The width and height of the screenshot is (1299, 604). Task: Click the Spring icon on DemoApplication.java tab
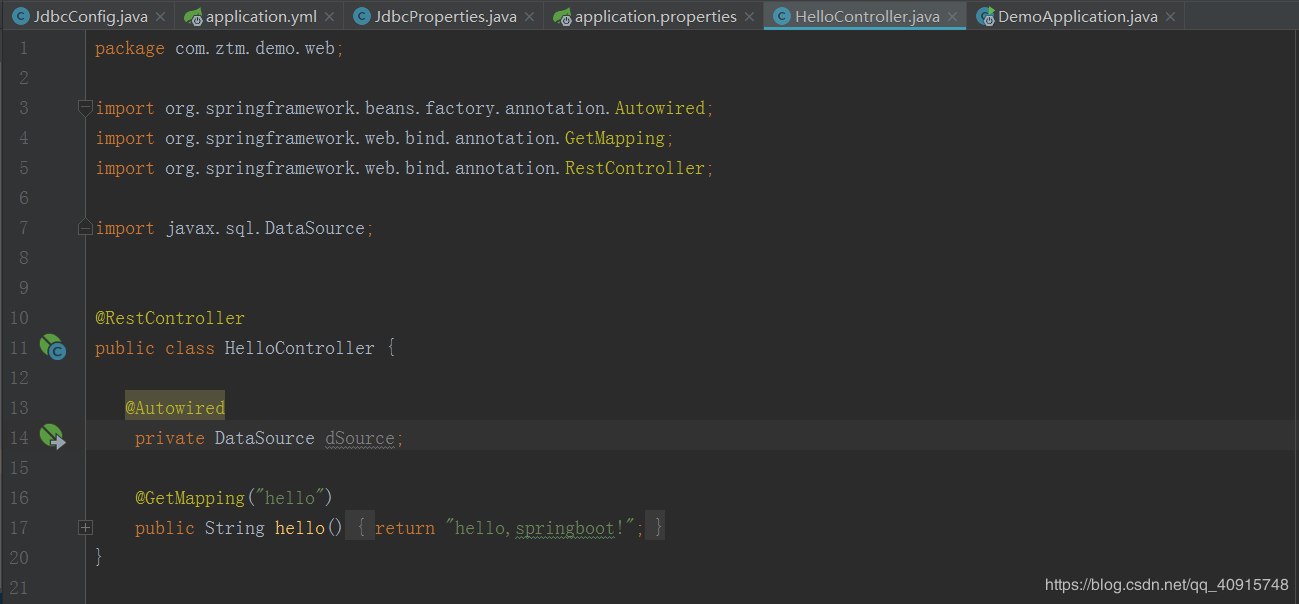pos(986,17)
